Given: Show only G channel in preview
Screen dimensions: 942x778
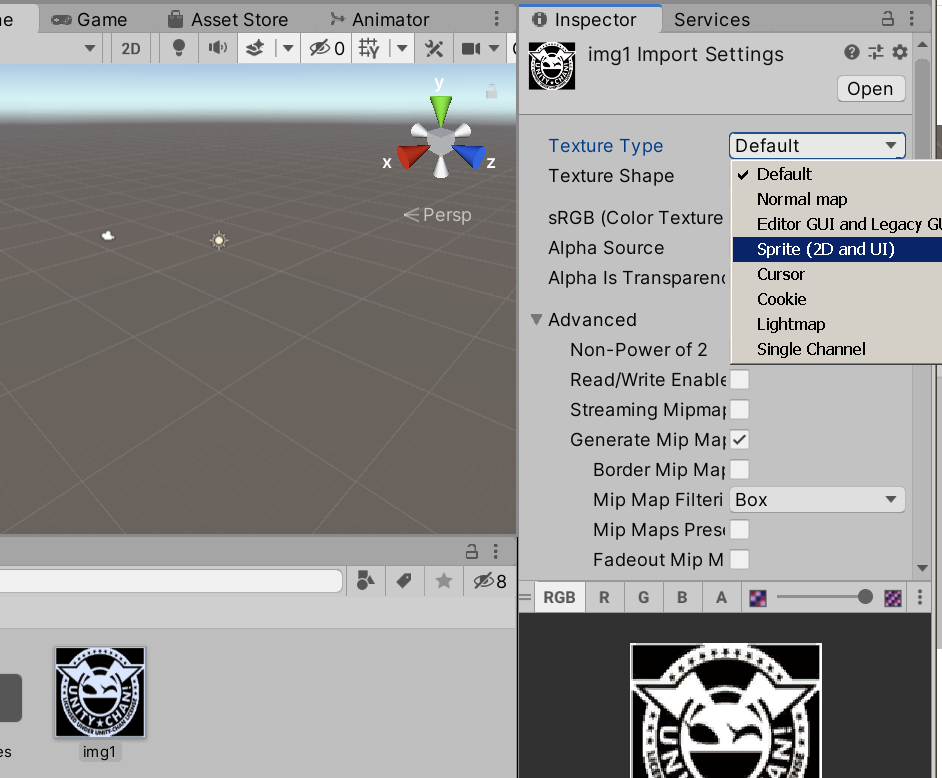Looking at the screenshot, I should pos(643,597).
